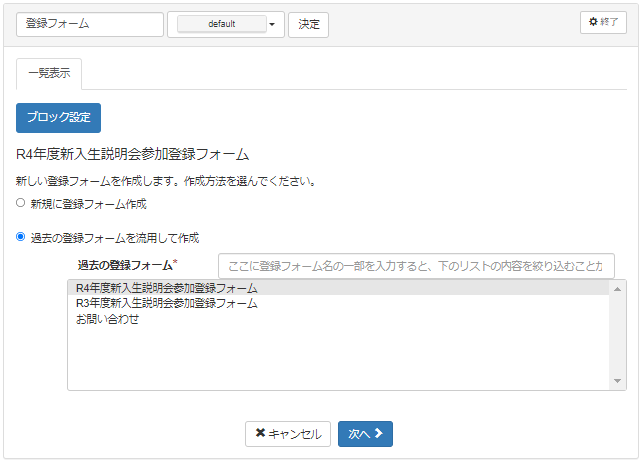Image resolution: width=644 pixels, height=465 pixels.
Task: Click the chevron arrow on the 次へ button
Action: pyautogui.click(x=380, y=434)
